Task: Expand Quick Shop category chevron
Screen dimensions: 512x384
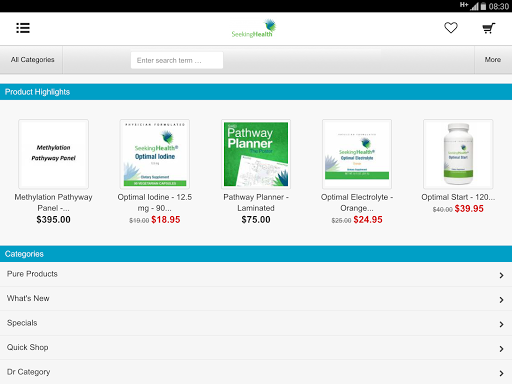Action: pyautogui.click(x=501, y=349)
